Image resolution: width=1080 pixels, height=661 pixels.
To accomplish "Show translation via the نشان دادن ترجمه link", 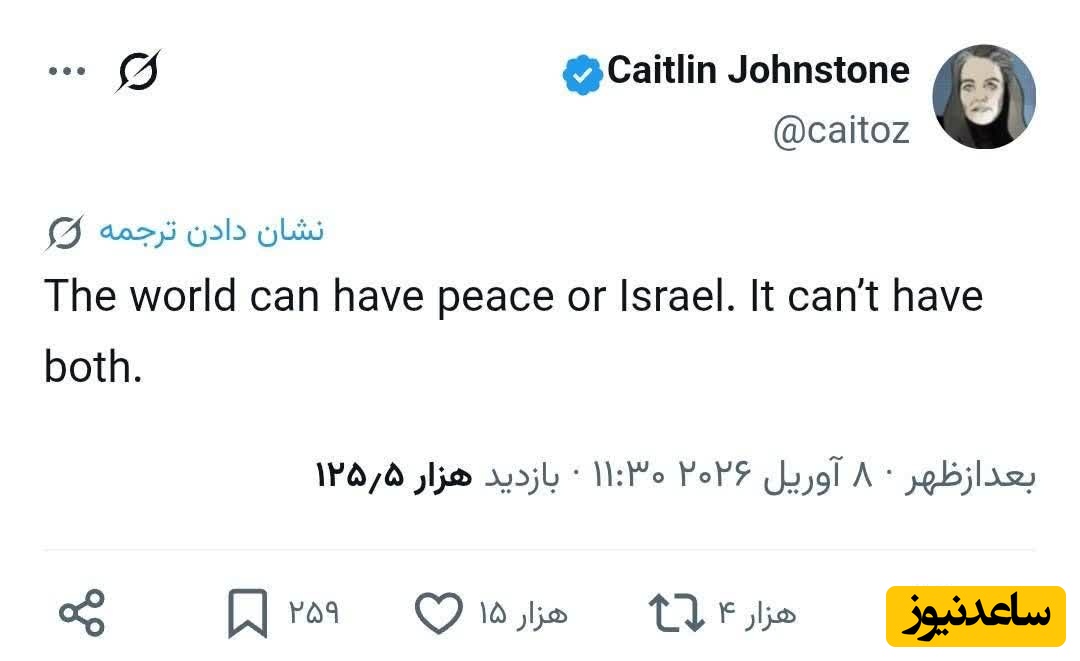I will tap(210, 231).
